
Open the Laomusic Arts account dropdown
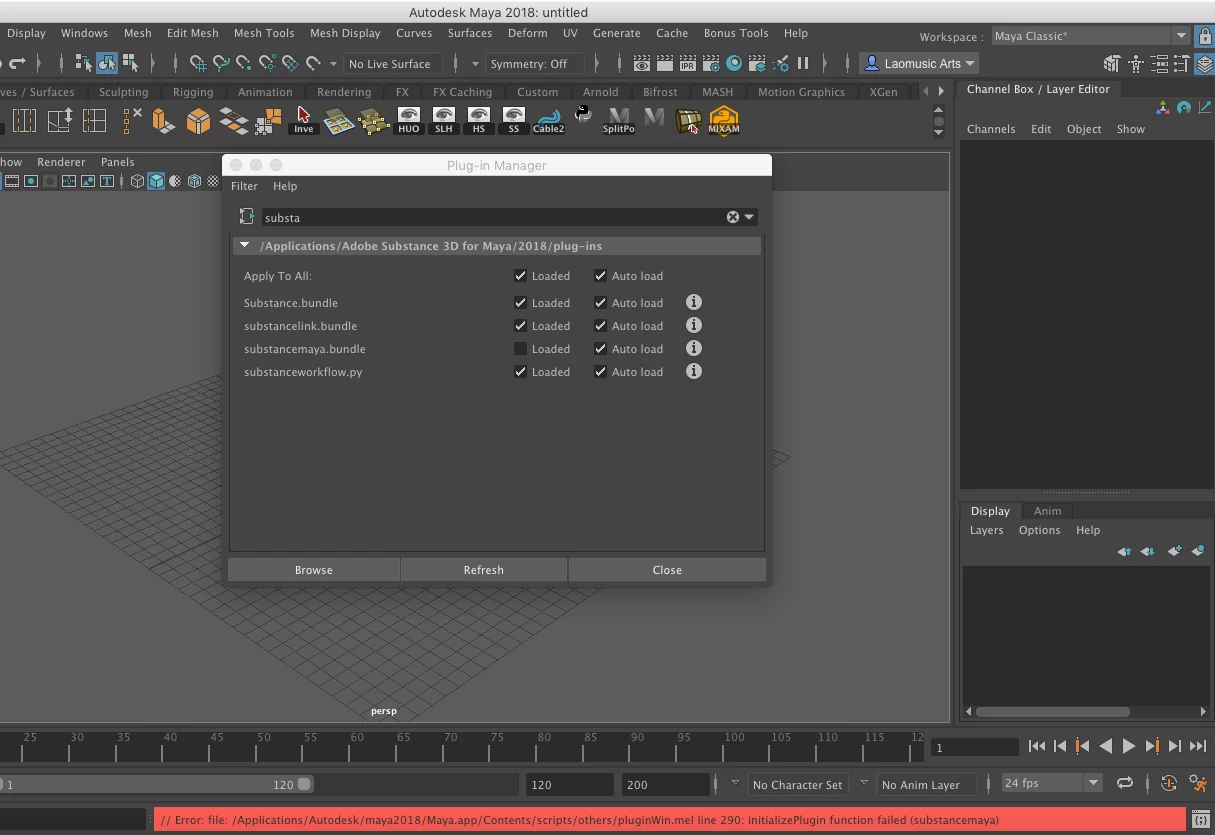919,63
